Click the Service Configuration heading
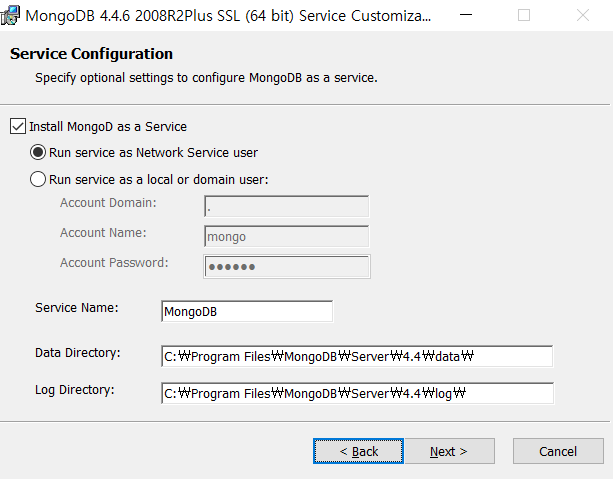The height and width of the screenshot is (479, 613). 91,54
